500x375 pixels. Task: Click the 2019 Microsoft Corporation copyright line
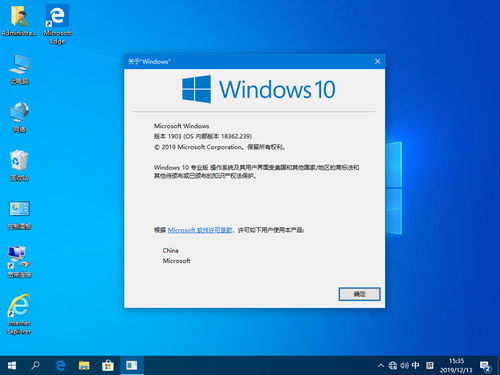click(220, 147)
